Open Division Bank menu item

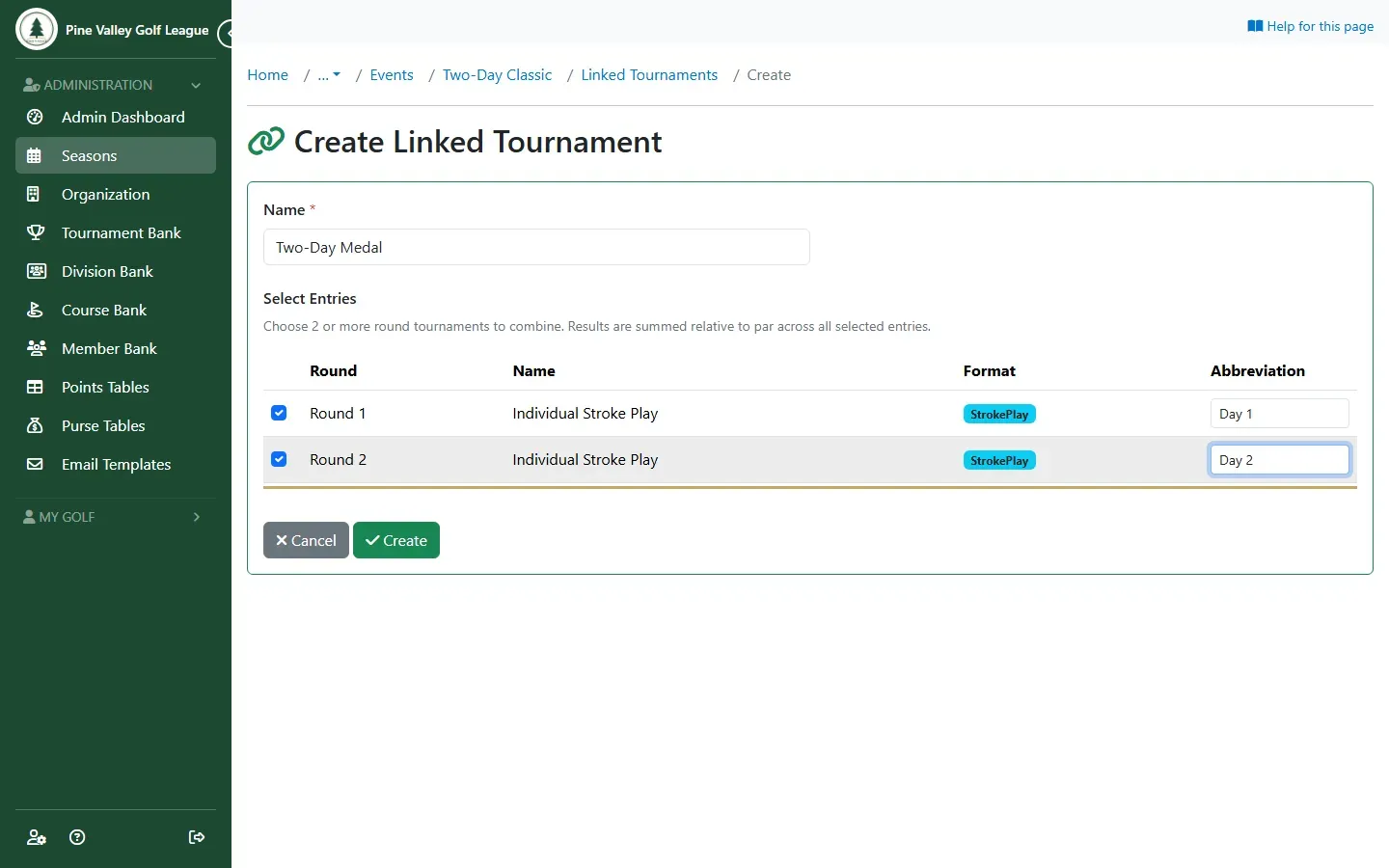coord(116,271)
